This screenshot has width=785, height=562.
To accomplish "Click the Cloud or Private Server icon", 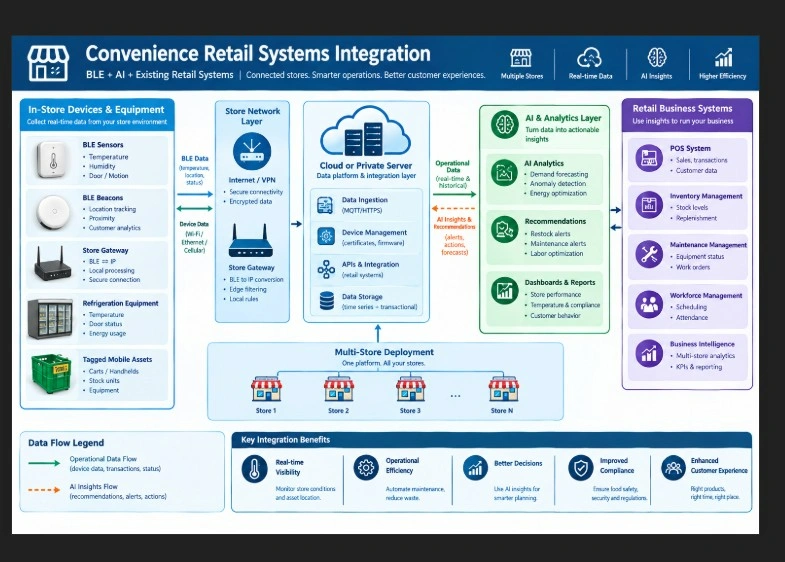I will click(365, 131).
